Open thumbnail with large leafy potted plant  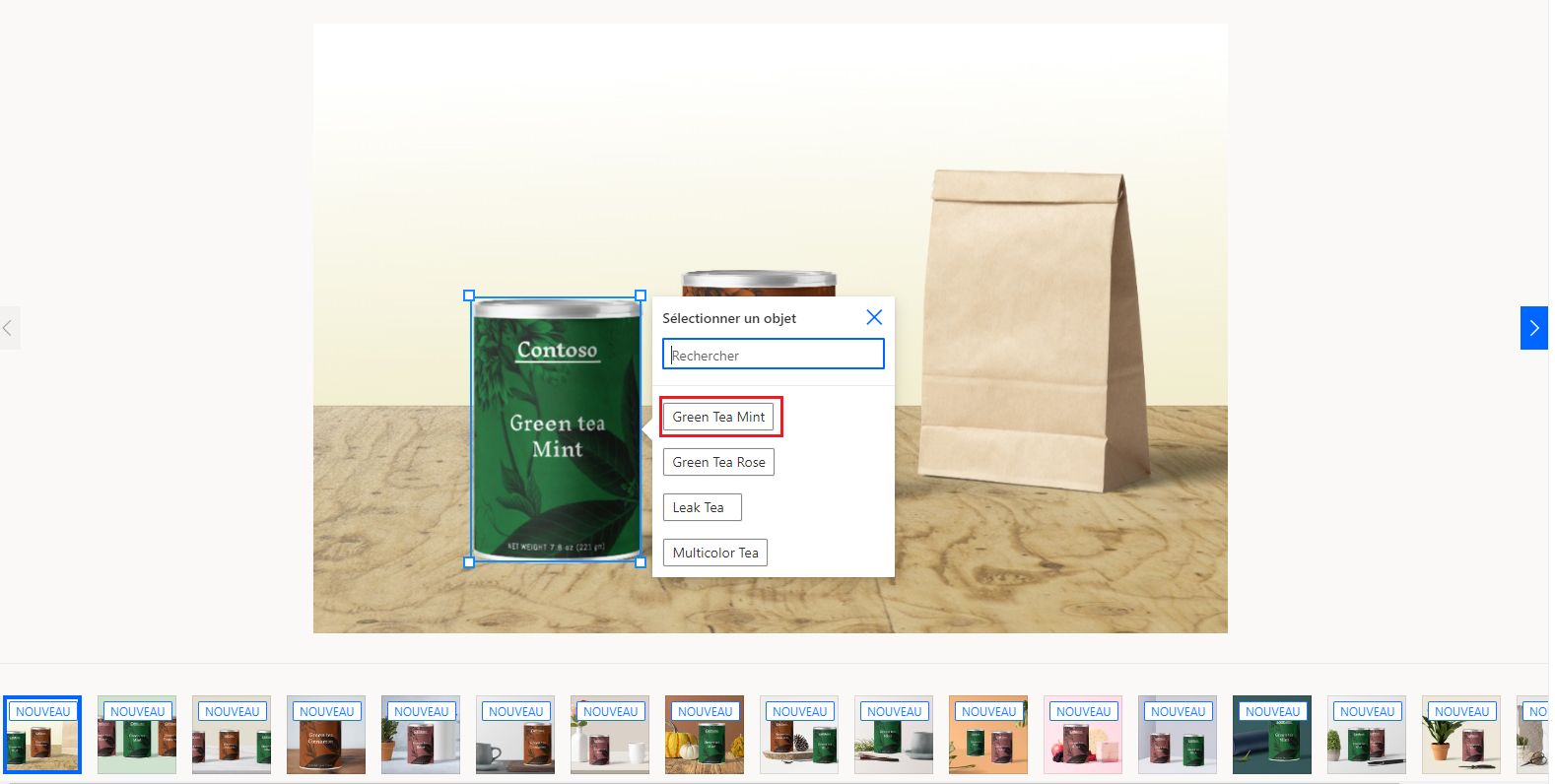pos(1461,735)
